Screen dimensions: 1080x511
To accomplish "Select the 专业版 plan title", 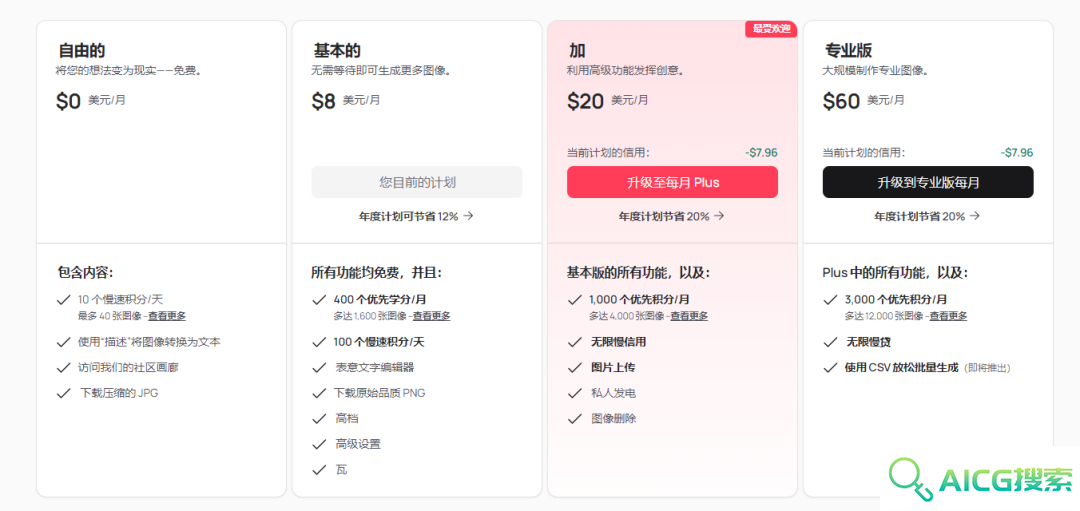I will tap(849, 51).
